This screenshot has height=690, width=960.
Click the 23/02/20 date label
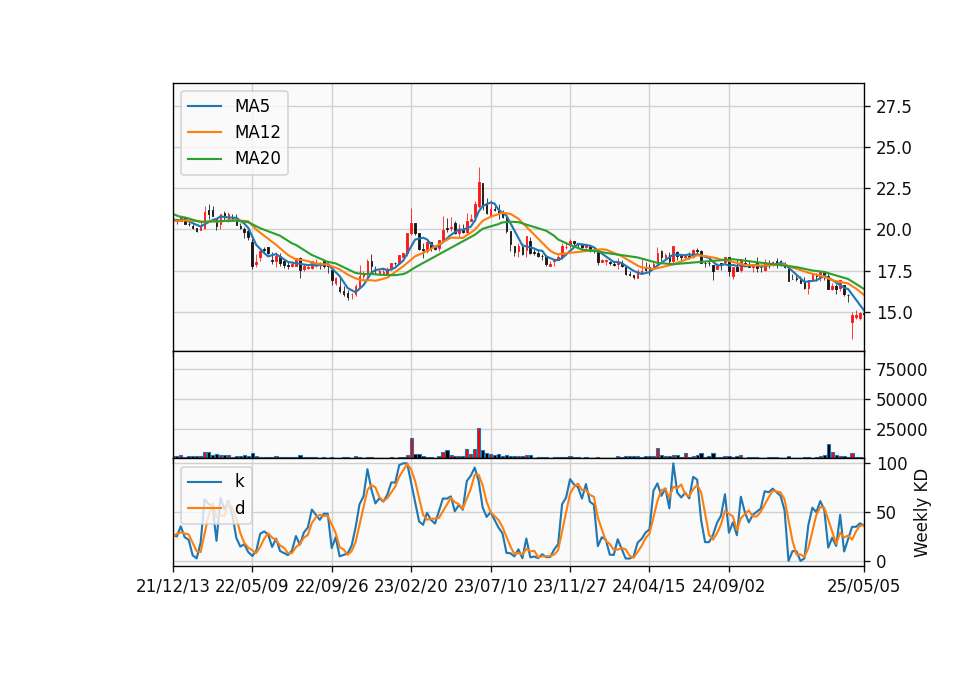tap(411, 586)
